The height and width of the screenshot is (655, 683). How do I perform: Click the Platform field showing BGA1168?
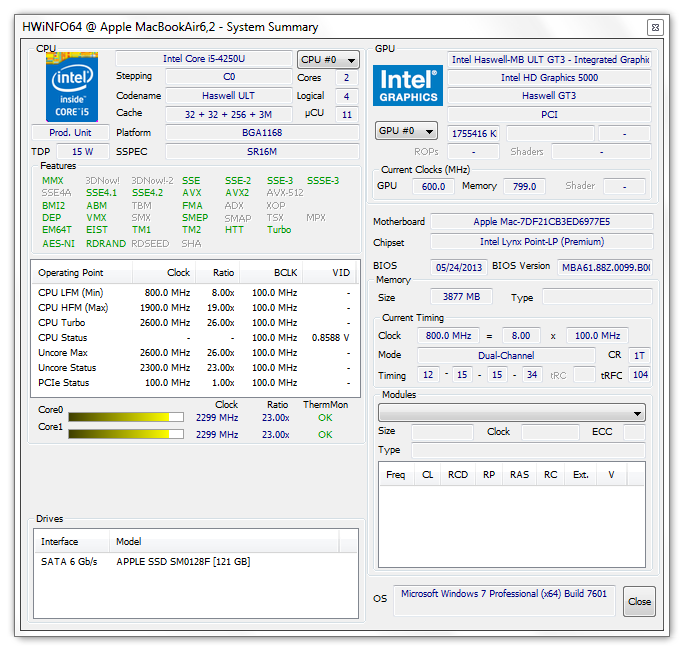[x=262, y=133]
